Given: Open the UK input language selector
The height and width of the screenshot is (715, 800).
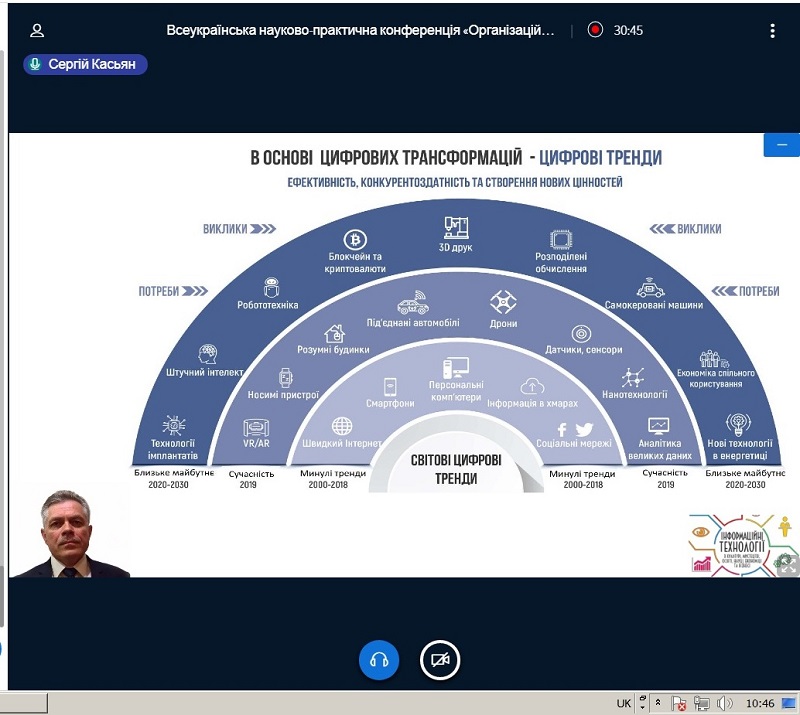Looking at the screenshot, I should pyautogui.click(x=624, y=703).
